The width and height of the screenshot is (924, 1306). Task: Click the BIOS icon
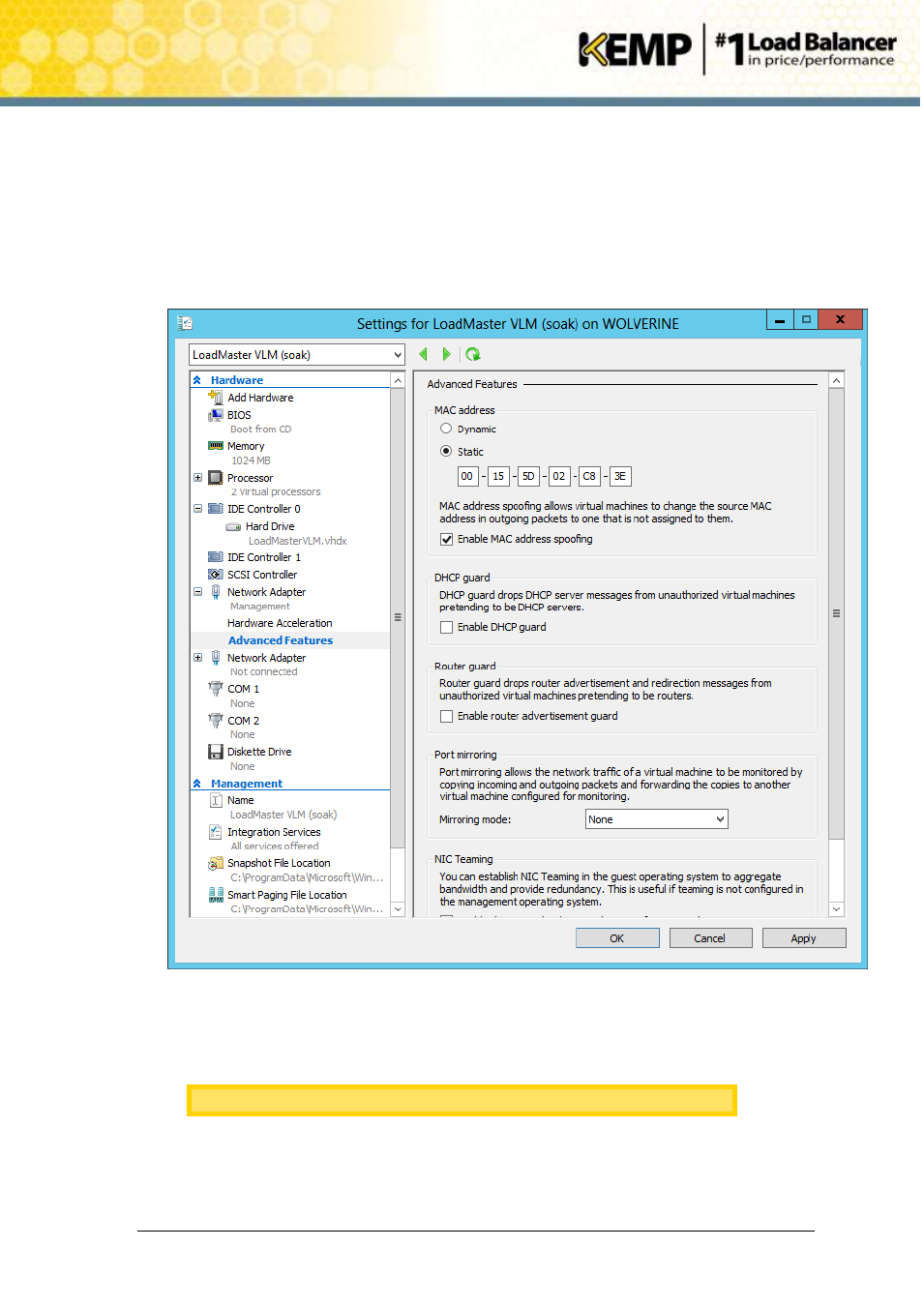click(x=216, y=415)
